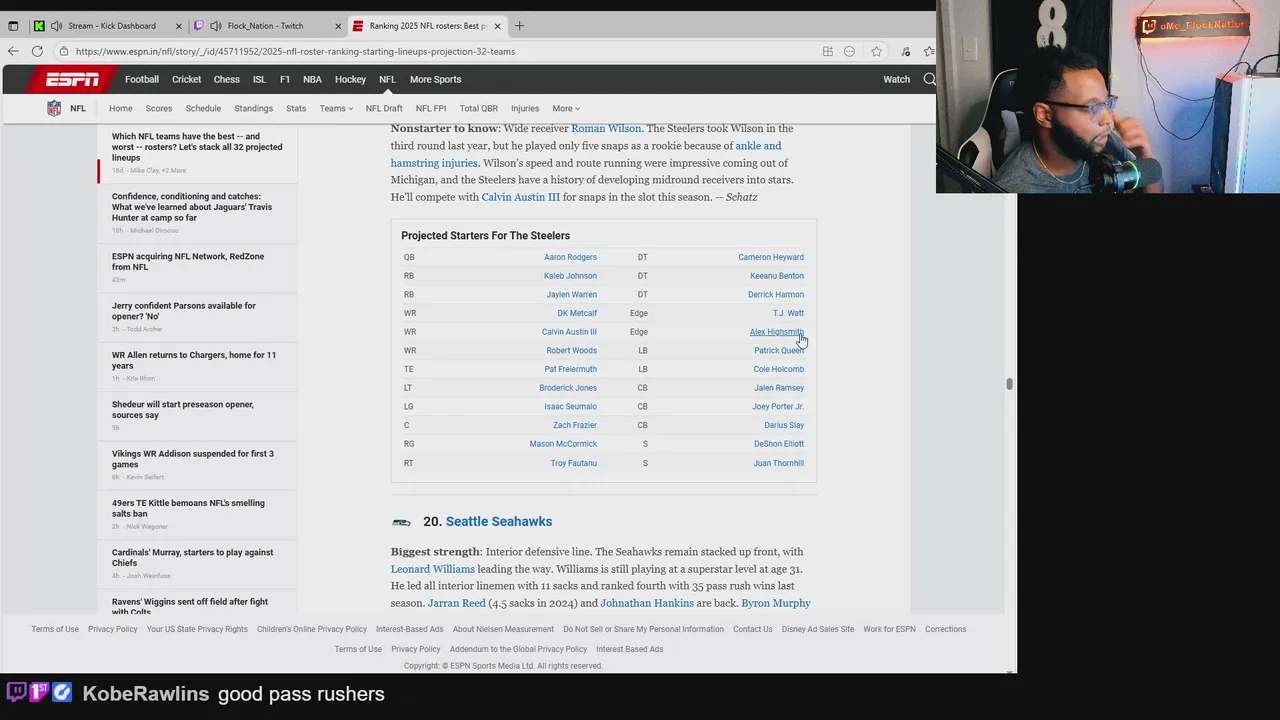
Task: Open ESPN acquiring NFL Network story
Action: tap(188, 262)
